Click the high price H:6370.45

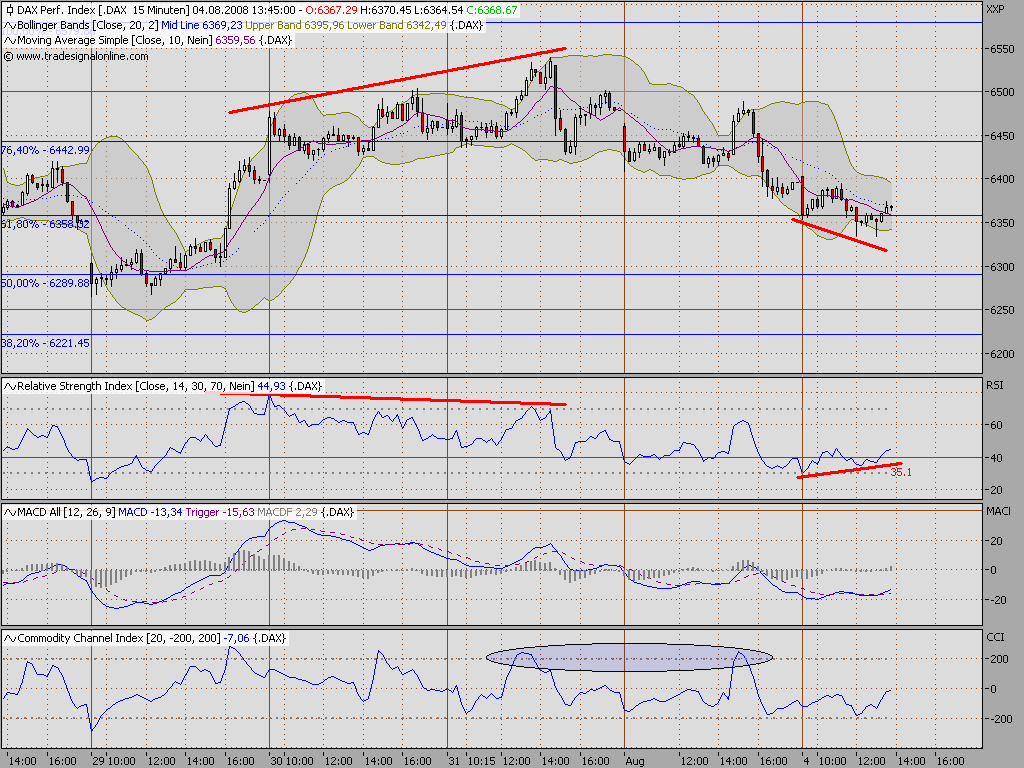click(x=386, y=10)
